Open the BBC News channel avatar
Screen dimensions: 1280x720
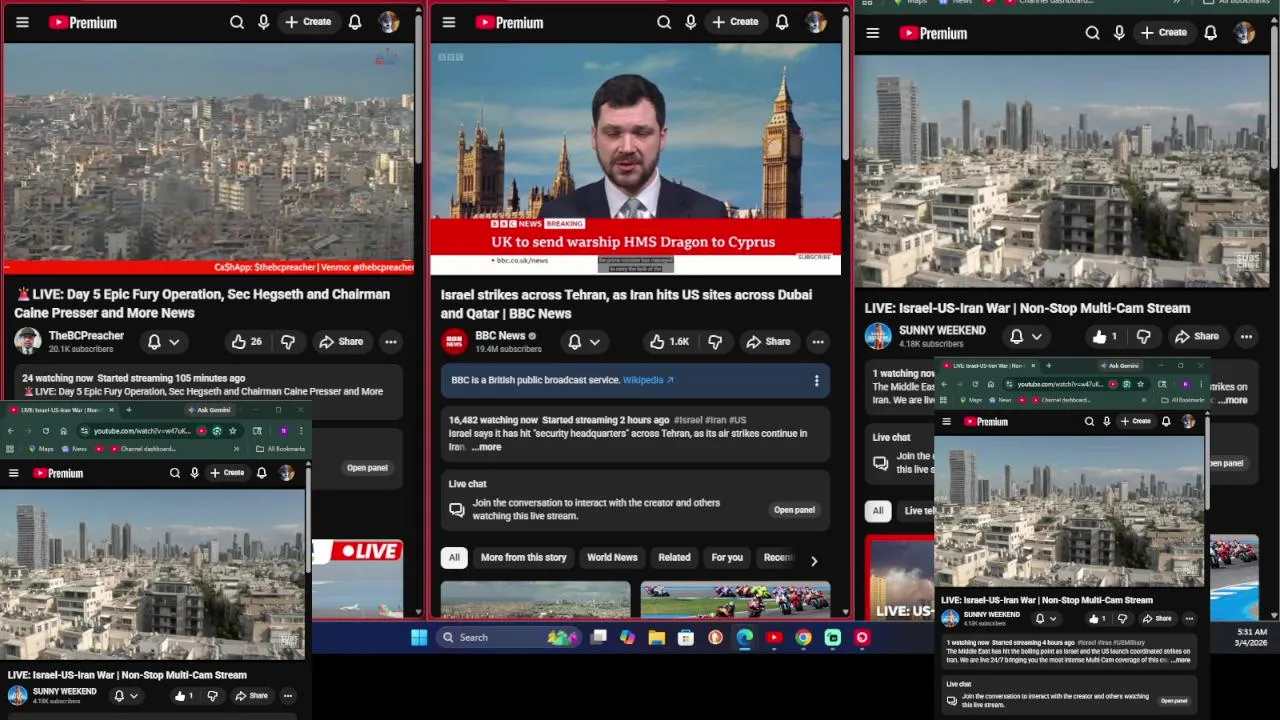click(455, 341)
